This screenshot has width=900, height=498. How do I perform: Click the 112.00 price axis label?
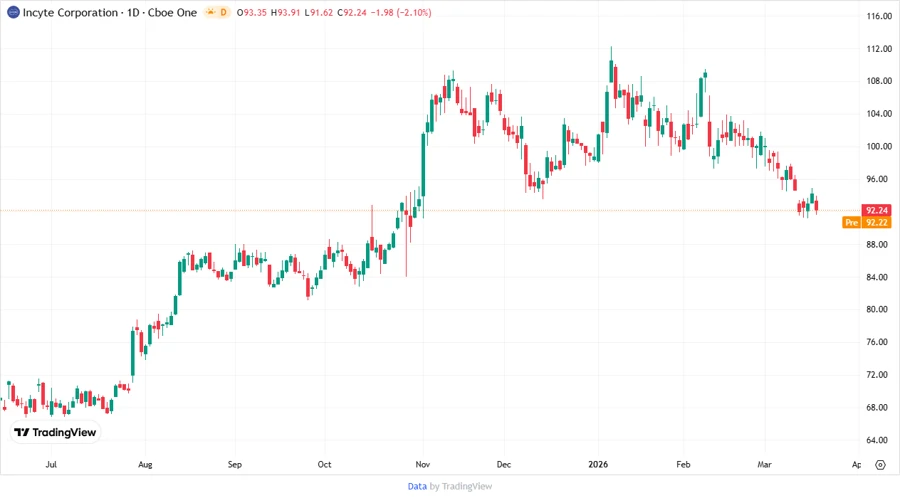click(x=879, y=49)
